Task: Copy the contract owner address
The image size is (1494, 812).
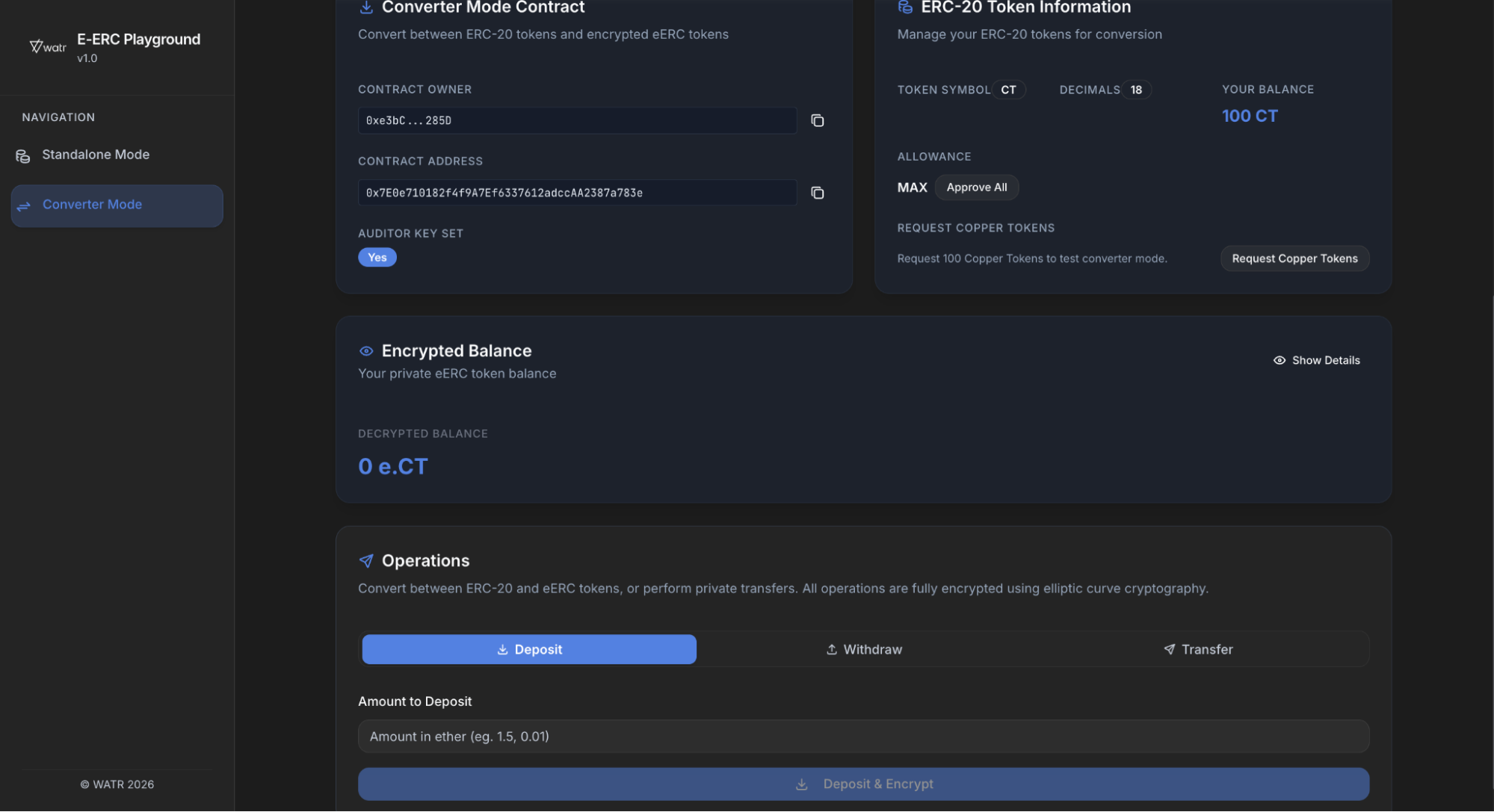Action: coord(817,120)
